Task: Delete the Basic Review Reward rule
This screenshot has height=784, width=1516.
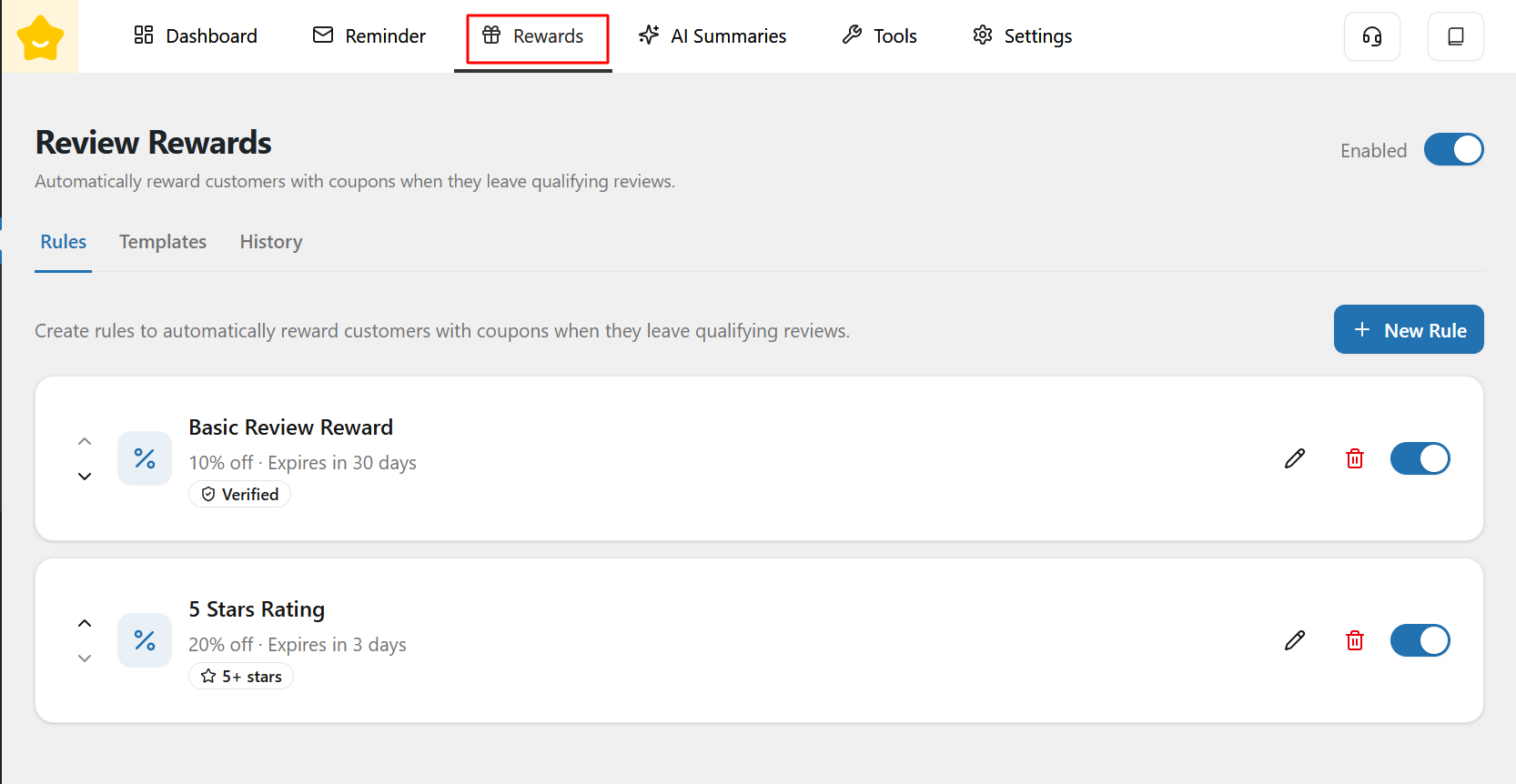Action: click(x=1354, y=458)
